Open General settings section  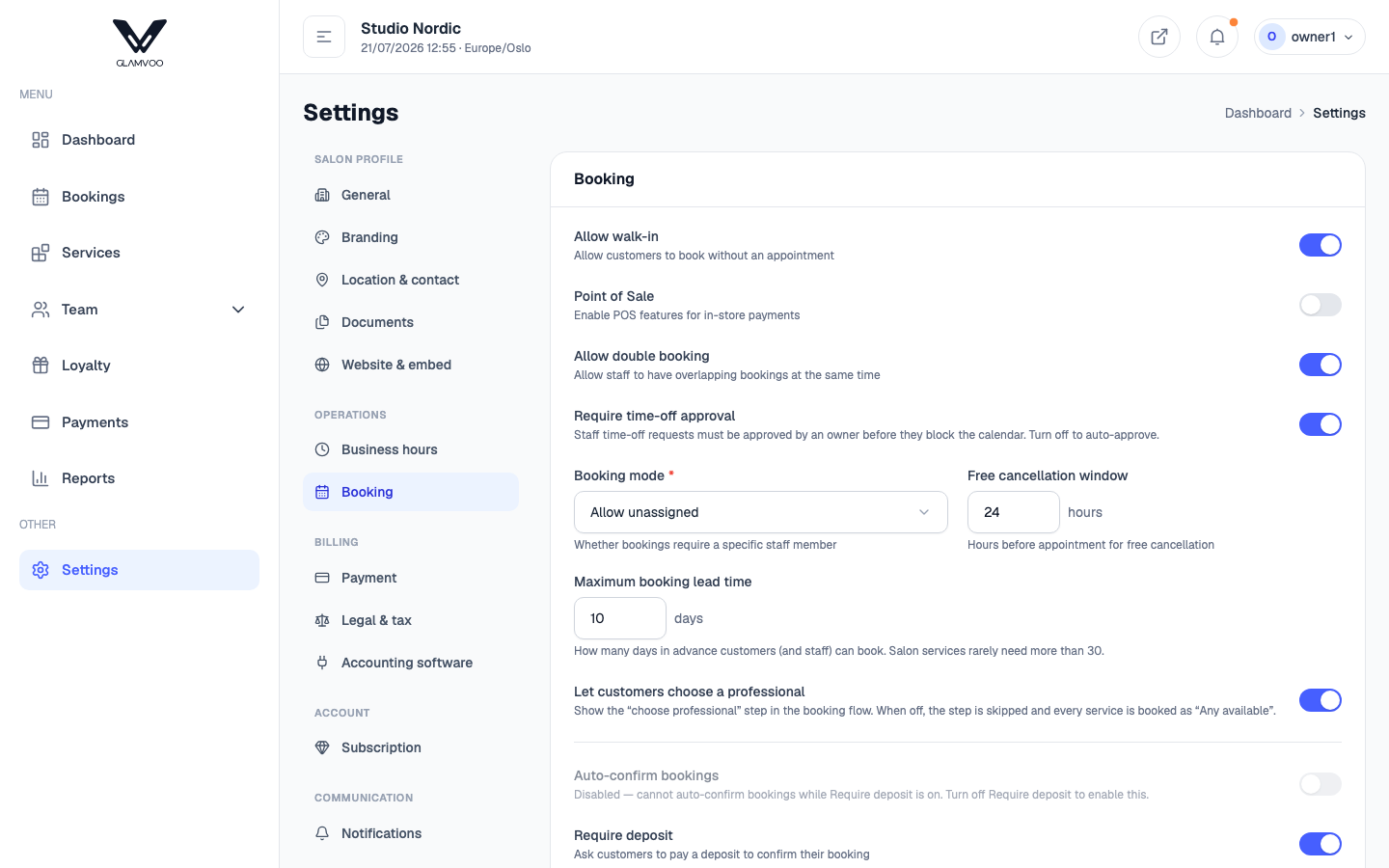[411, 195]
